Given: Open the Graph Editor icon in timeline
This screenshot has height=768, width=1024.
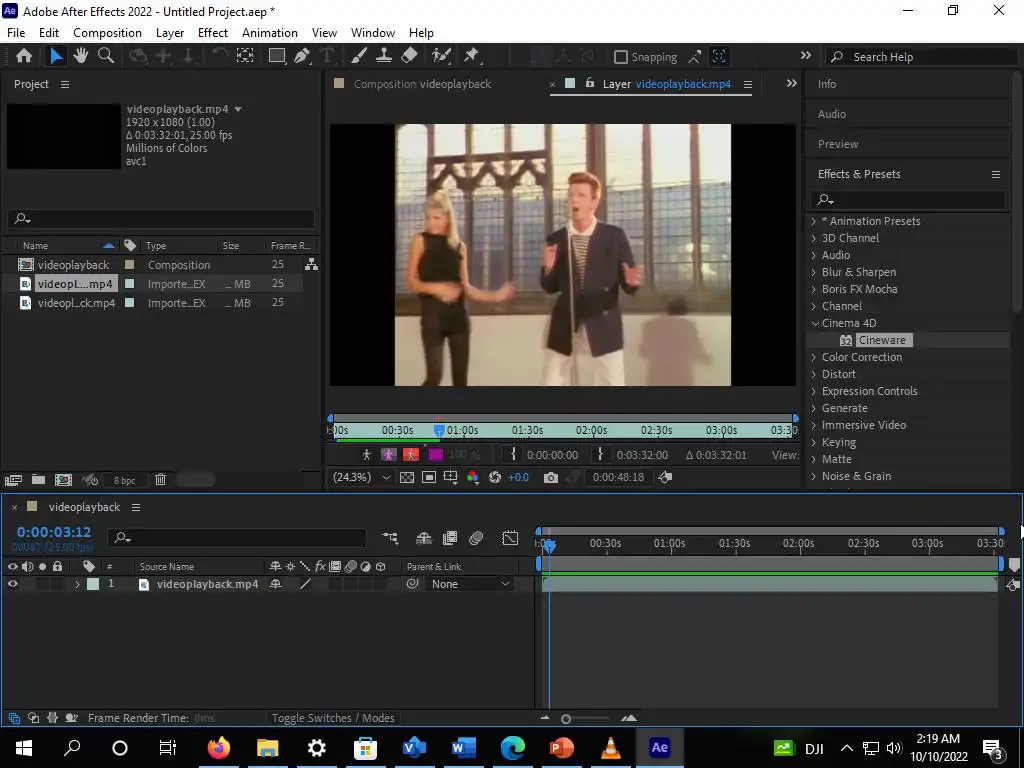Looking at the screenshot, I should (510, 538).
